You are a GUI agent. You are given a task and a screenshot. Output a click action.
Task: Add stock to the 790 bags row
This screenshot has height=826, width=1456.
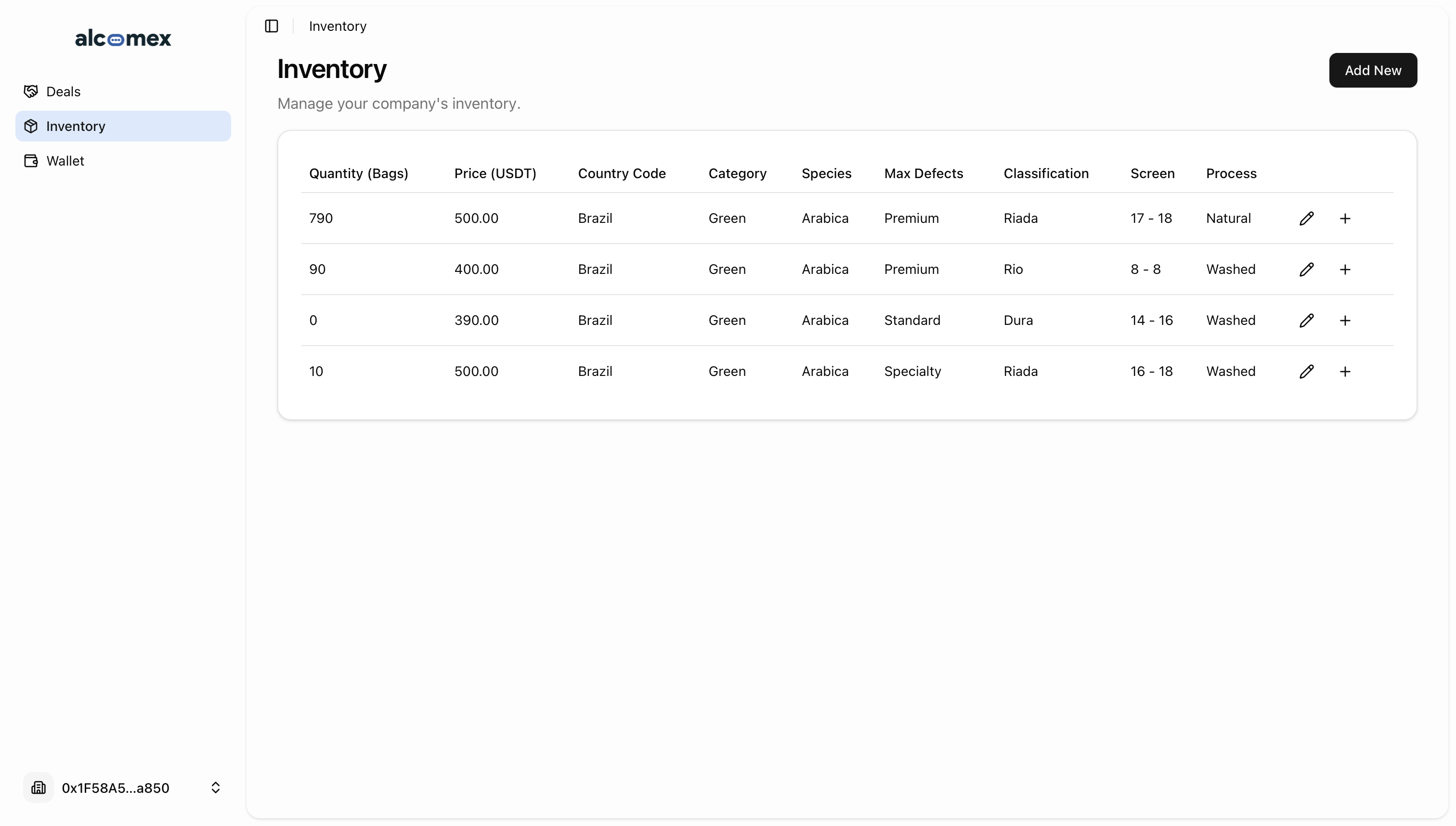tap(1345, 219)
